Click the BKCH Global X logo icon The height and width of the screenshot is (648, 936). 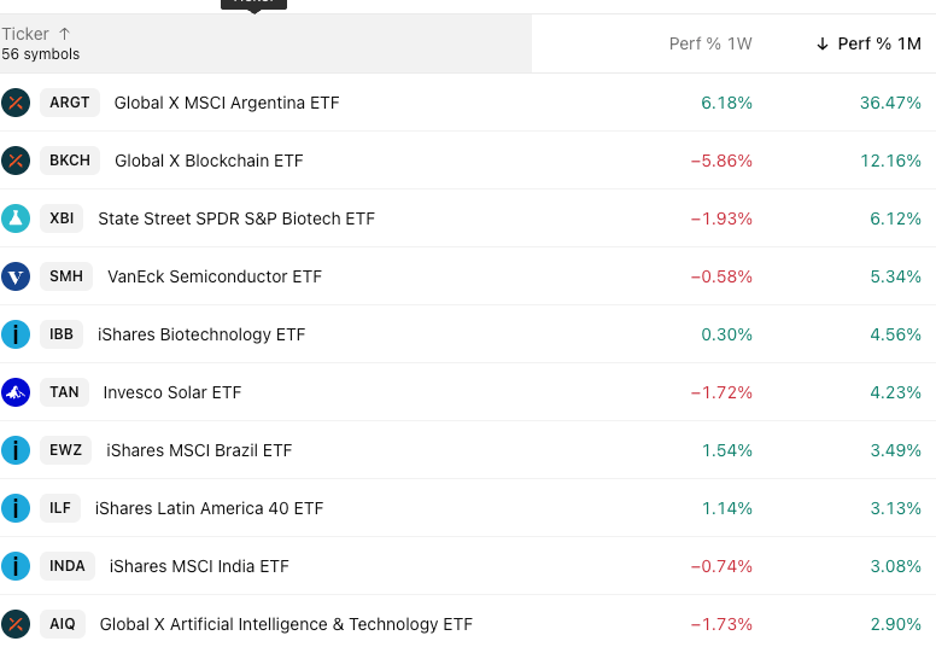pyautogui.click(x=16, y=160)
